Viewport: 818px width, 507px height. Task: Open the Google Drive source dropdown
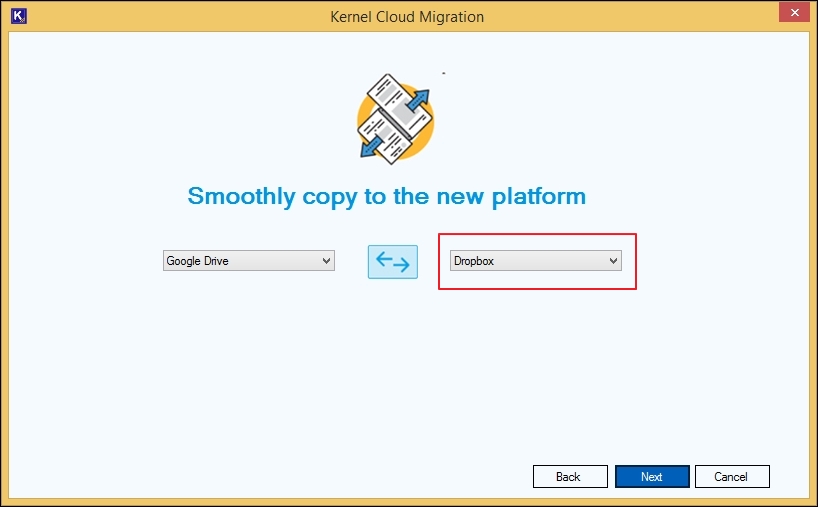249,261
